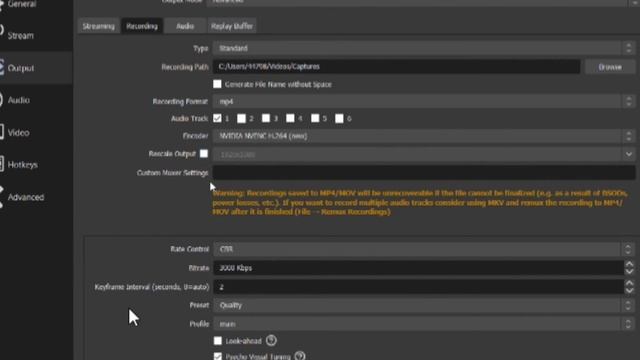Open the Advanced settings section

pyautogui.click(x=25, y=197)
